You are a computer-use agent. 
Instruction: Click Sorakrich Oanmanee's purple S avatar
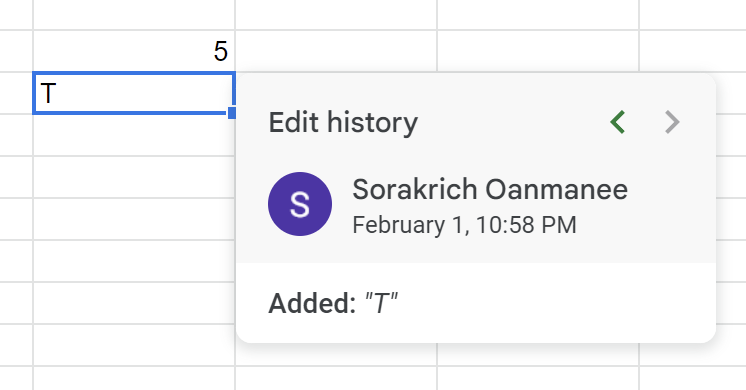click(300, 204)
